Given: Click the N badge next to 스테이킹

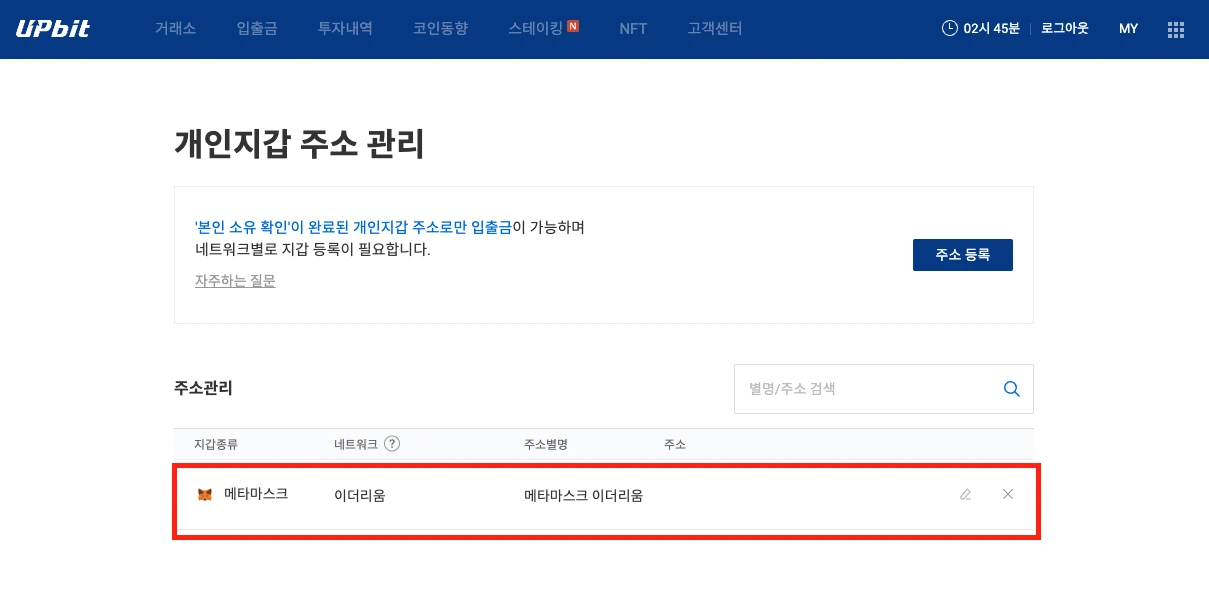Looking at the screenshot, I should pos(573,25).
